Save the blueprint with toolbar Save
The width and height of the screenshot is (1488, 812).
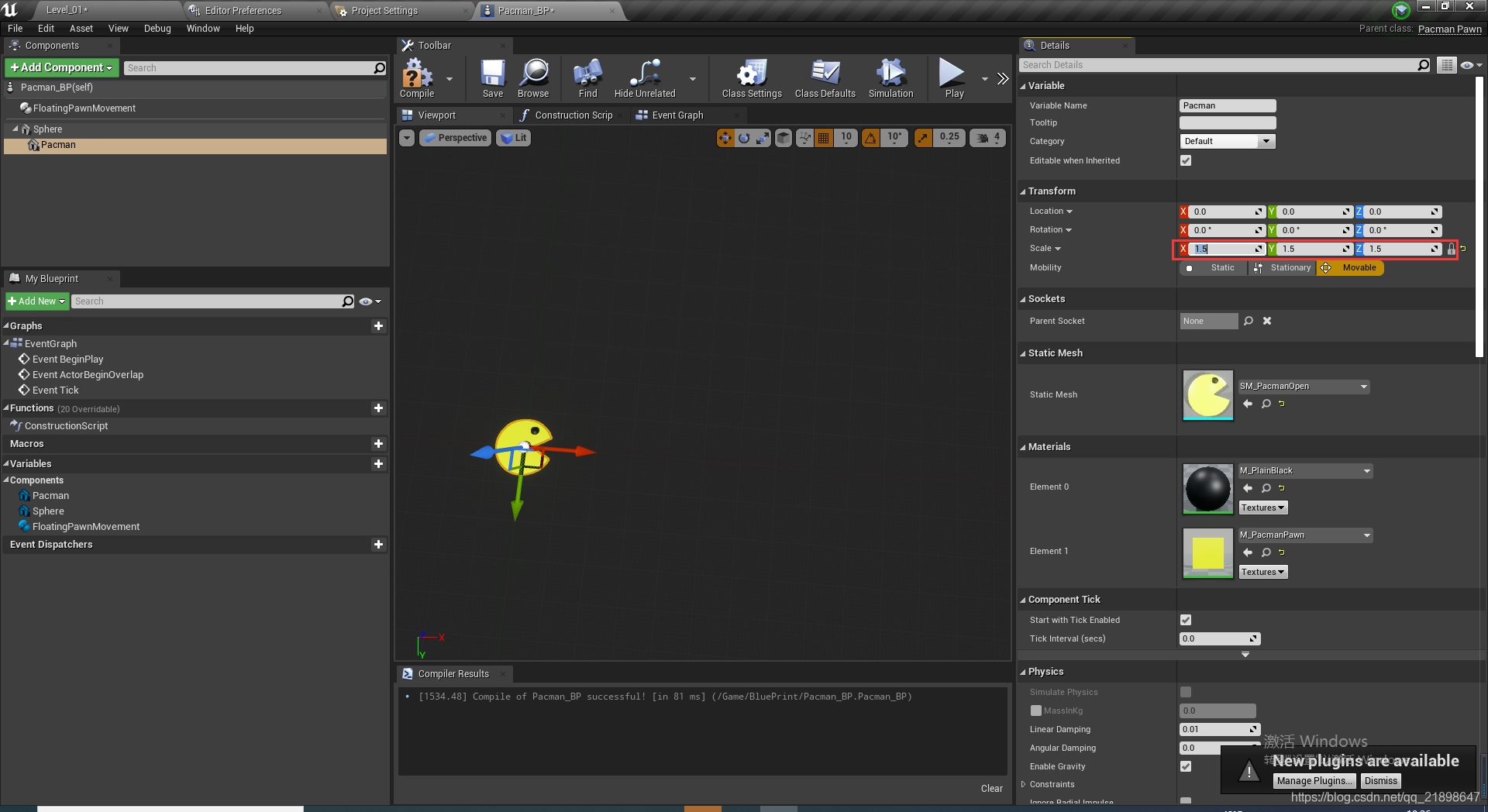pos(493,79)
